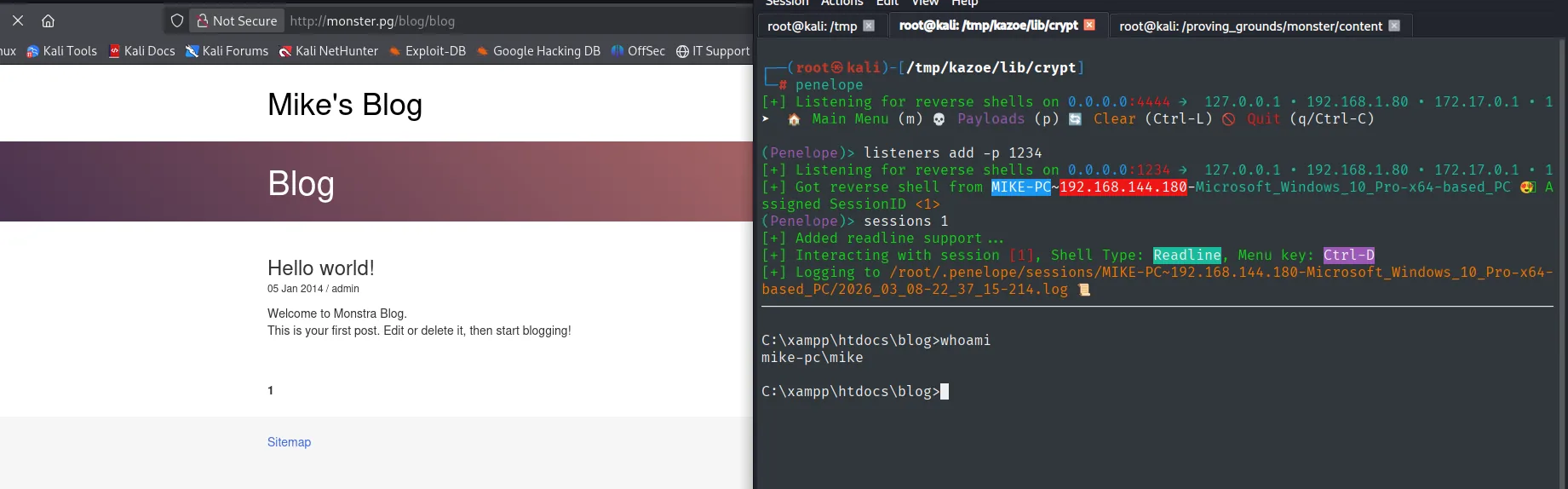
Task: Click the highlighted MIKE-PC hostname
Action: [x=1020, y=187]
